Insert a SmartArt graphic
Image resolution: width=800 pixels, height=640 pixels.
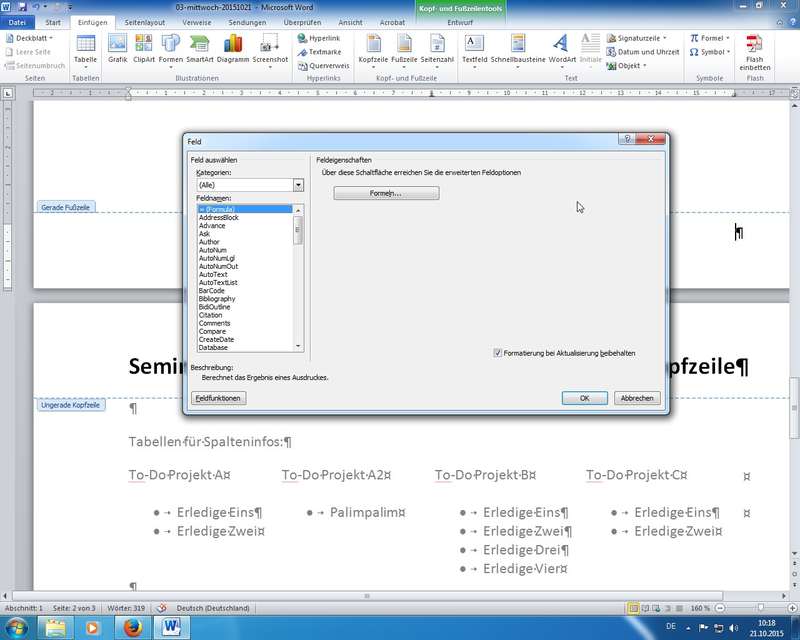pos(200,46)
